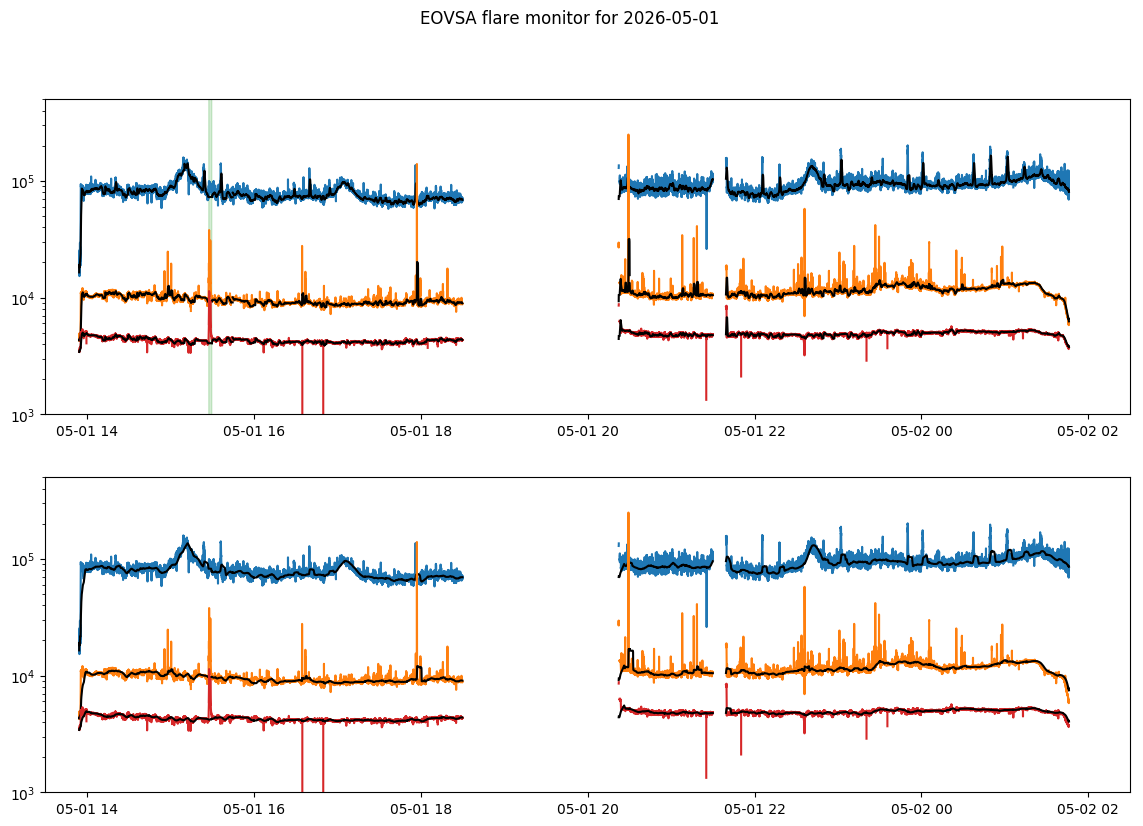Click the 10^3 y-axis label of top plot
1143x826 pixels.
[x=26, y=415]
